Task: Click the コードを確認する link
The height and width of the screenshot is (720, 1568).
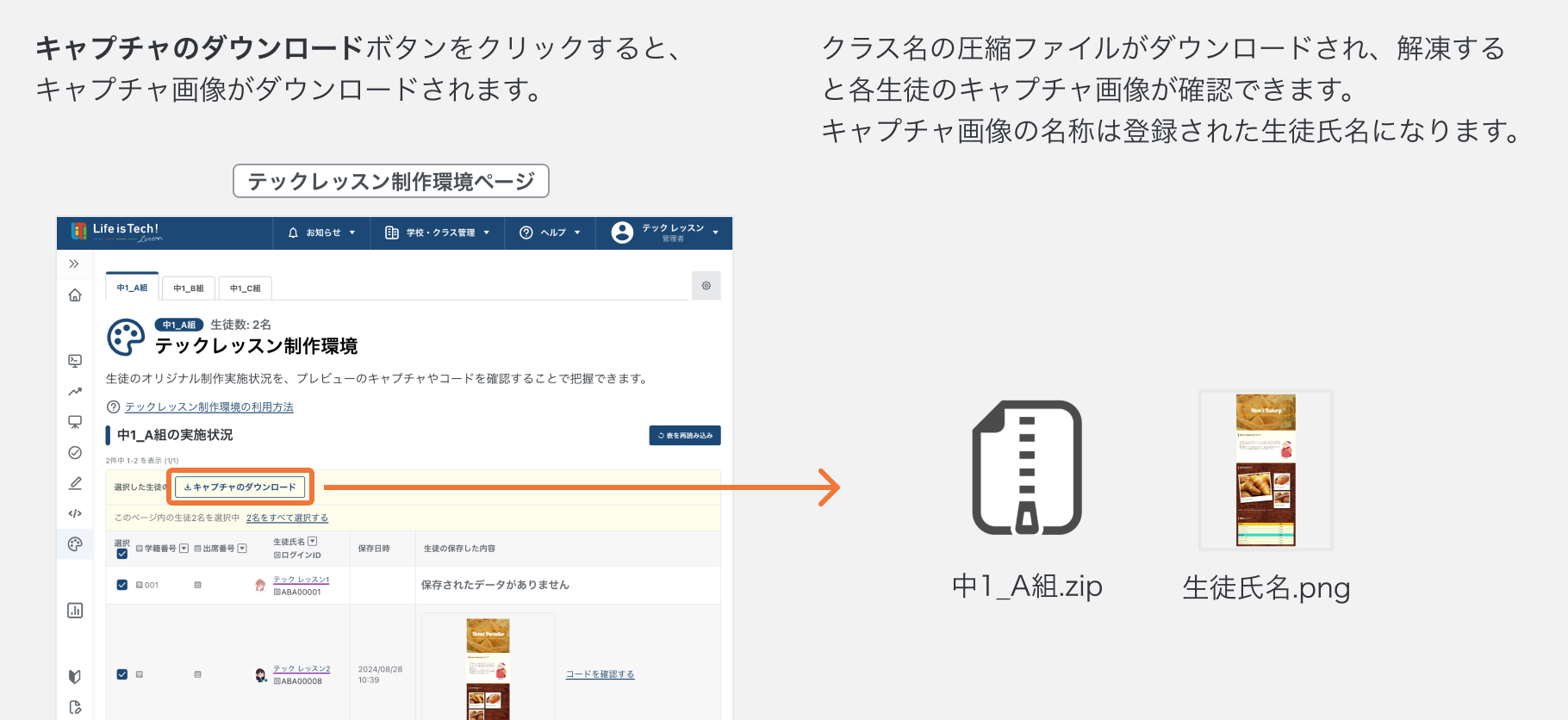Action: [x=600, y=674]
